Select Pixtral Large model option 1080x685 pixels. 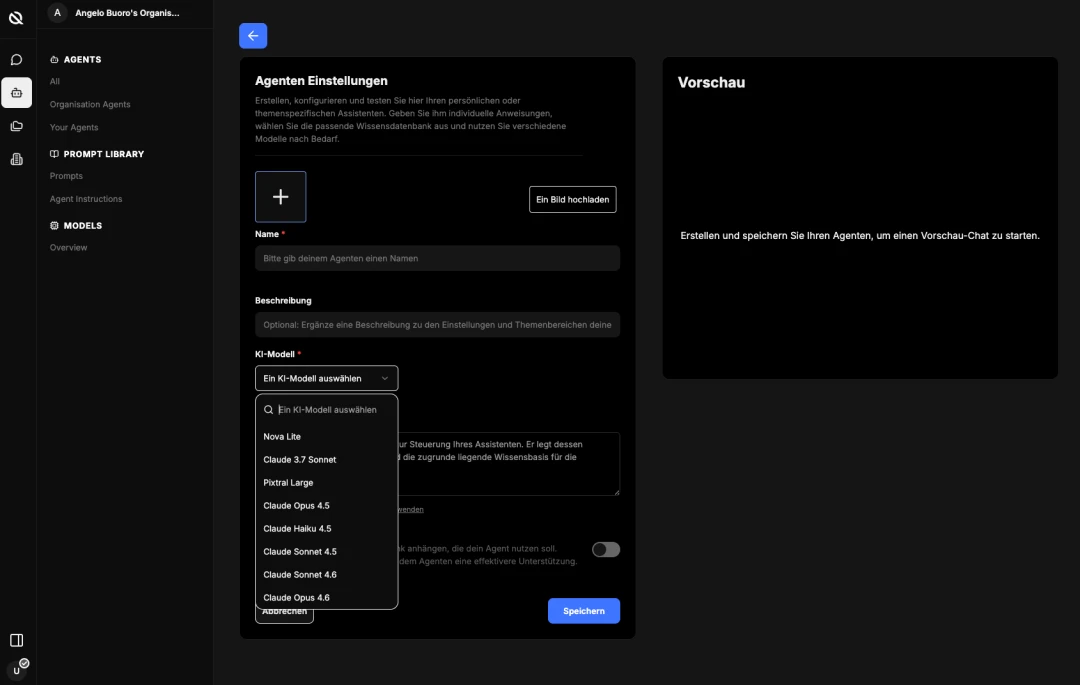(326, 483)
